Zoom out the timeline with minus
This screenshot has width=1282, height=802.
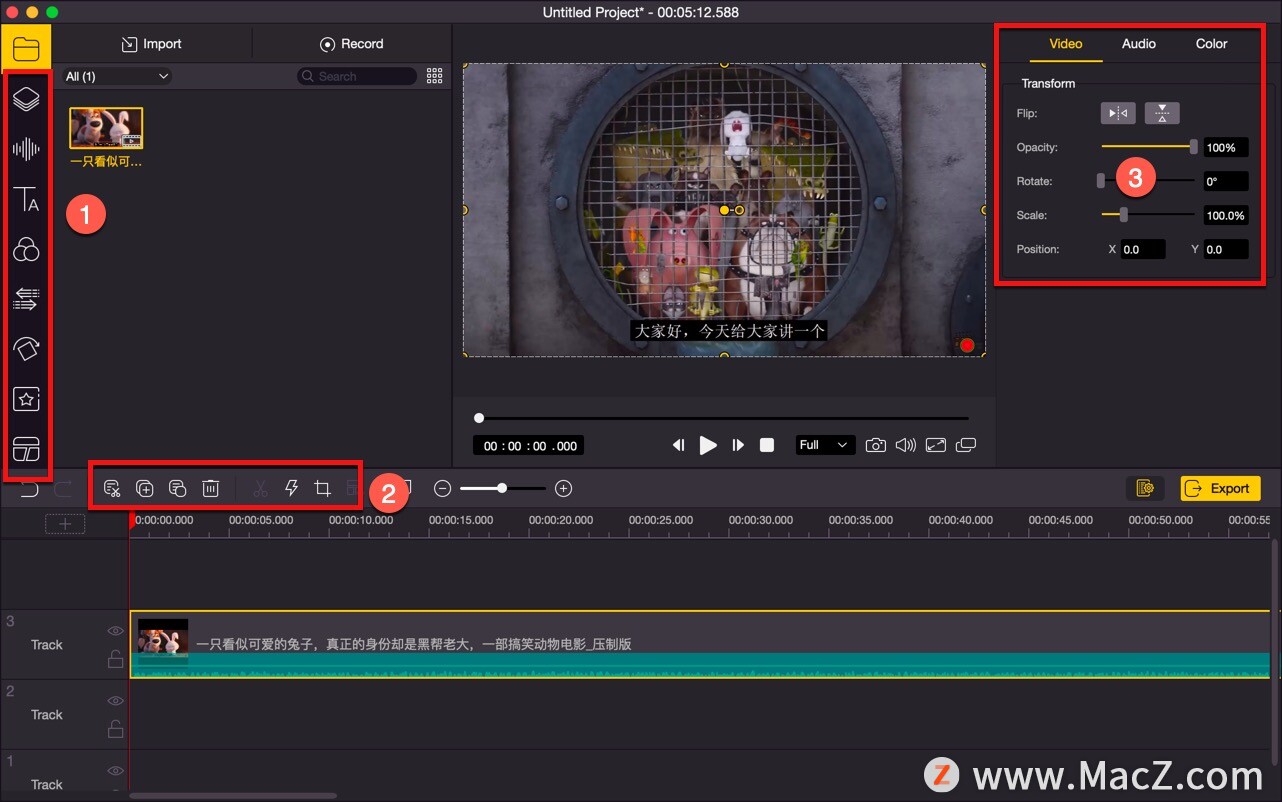pos(443,488)
